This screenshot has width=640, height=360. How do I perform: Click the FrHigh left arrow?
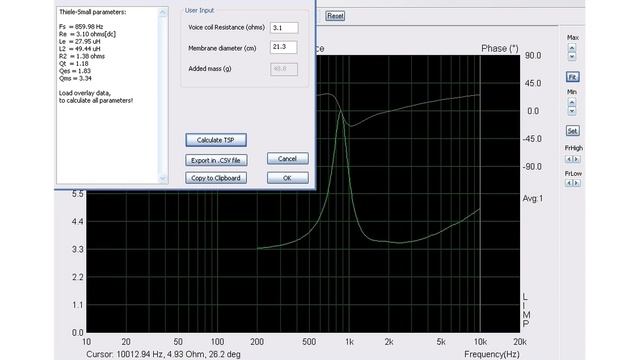[x=568, y=159]
